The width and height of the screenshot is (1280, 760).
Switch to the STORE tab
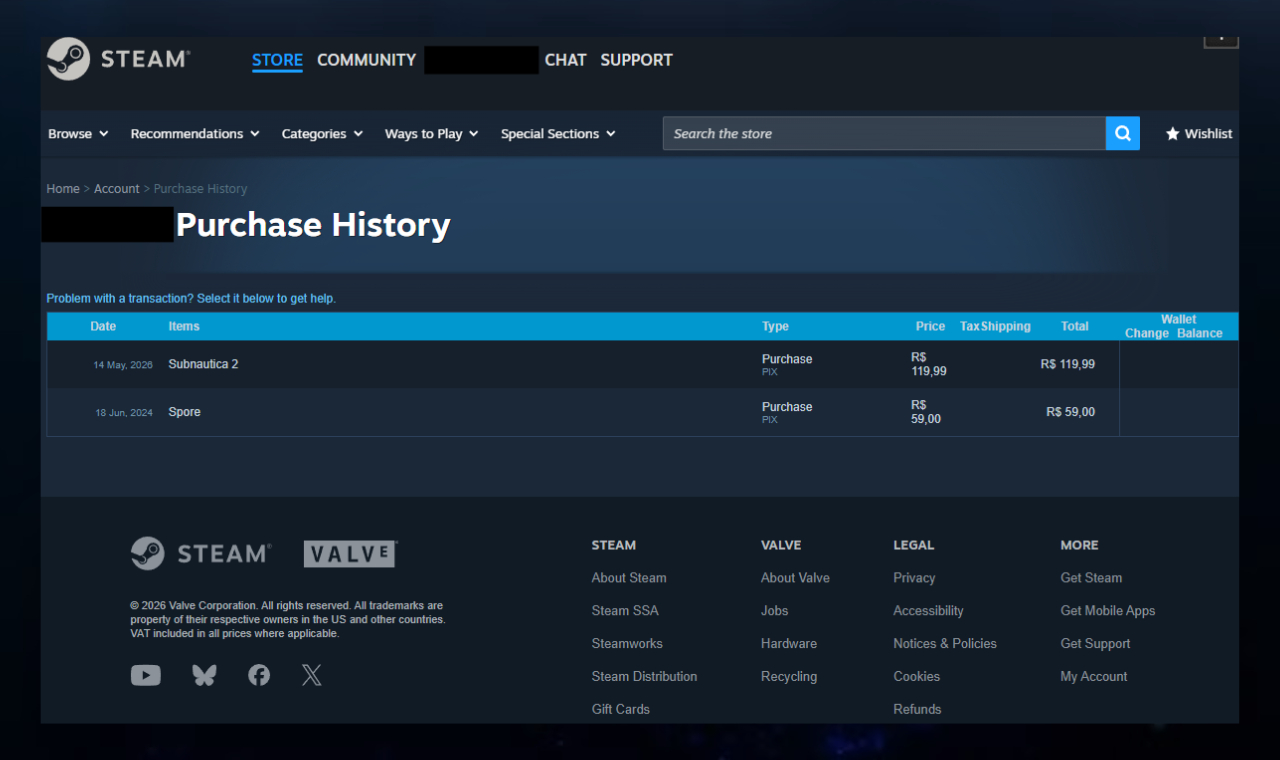[x=277, y=60]
